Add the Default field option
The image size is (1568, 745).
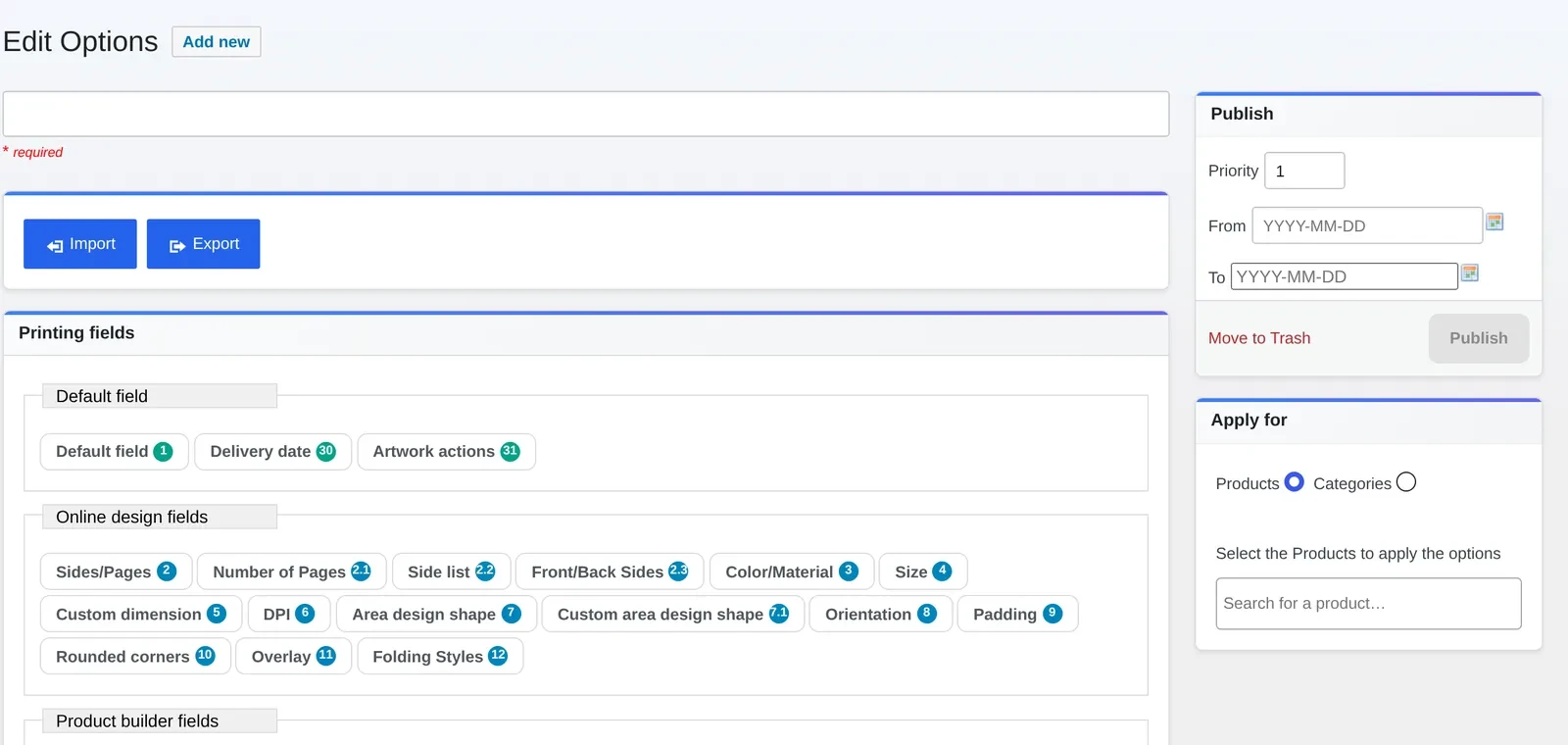click(x=114, y=452)
